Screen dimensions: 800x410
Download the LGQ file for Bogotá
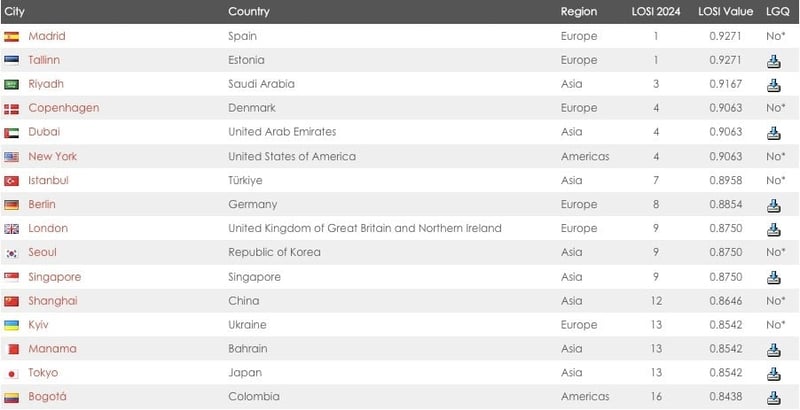[x=773, y=397]
